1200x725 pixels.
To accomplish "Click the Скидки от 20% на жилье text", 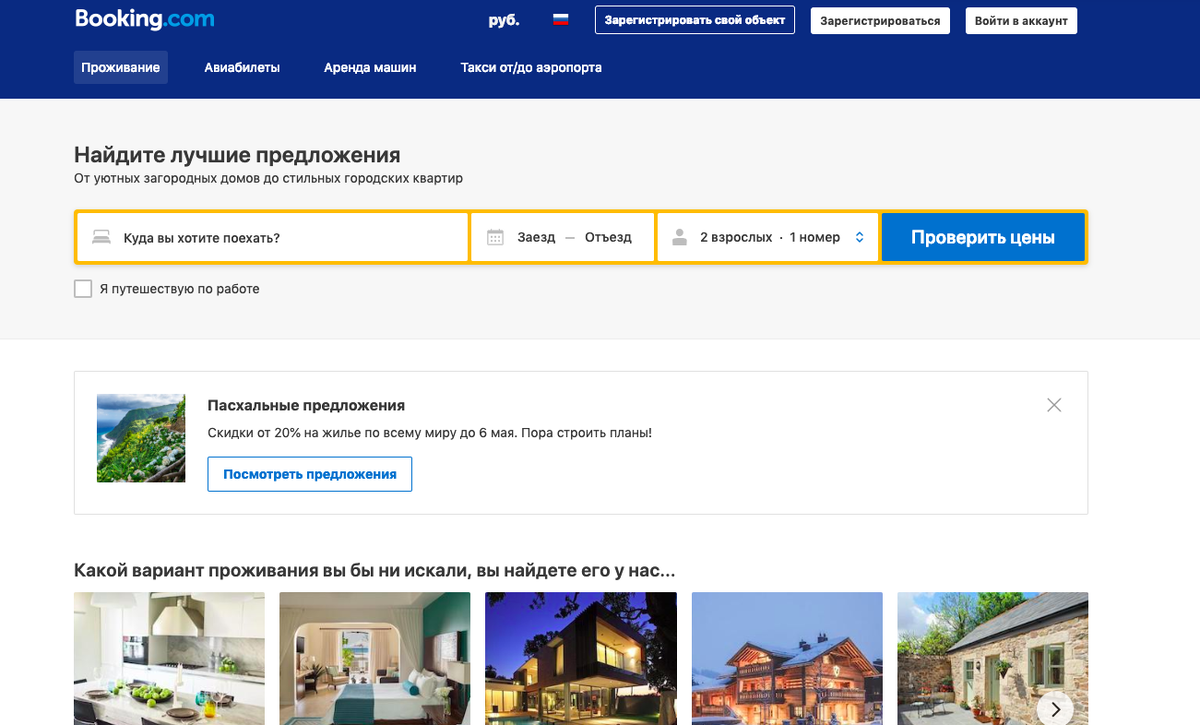I will coord(429,433).
